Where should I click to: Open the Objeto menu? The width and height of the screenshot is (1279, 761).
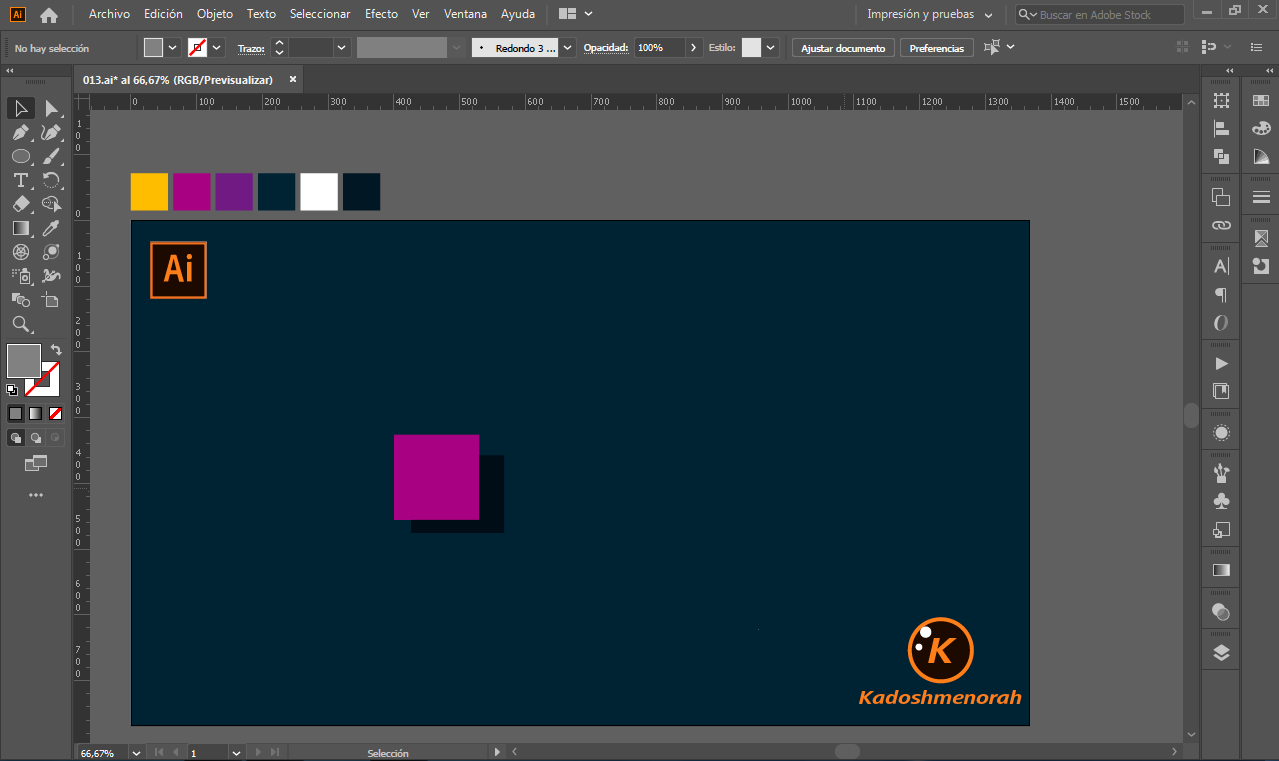(x=215, y=15)
